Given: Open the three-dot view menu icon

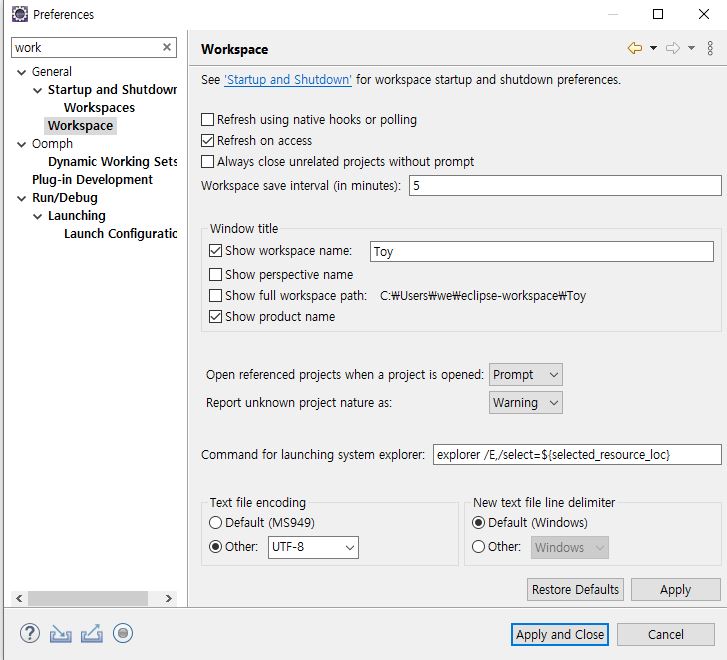Looking at the screenshot, I should pos(710,48).
